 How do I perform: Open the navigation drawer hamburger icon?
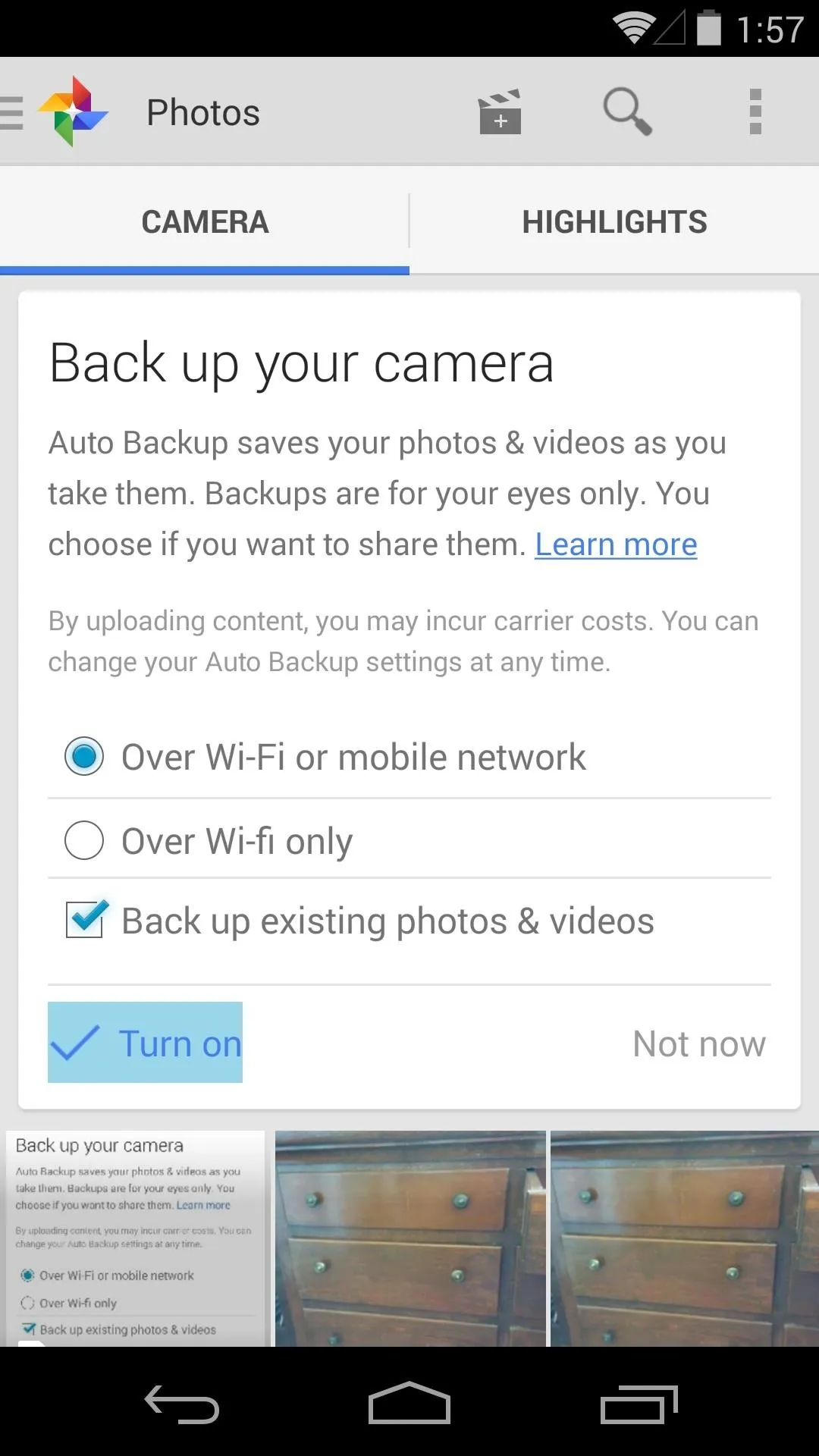pos(11,113)
